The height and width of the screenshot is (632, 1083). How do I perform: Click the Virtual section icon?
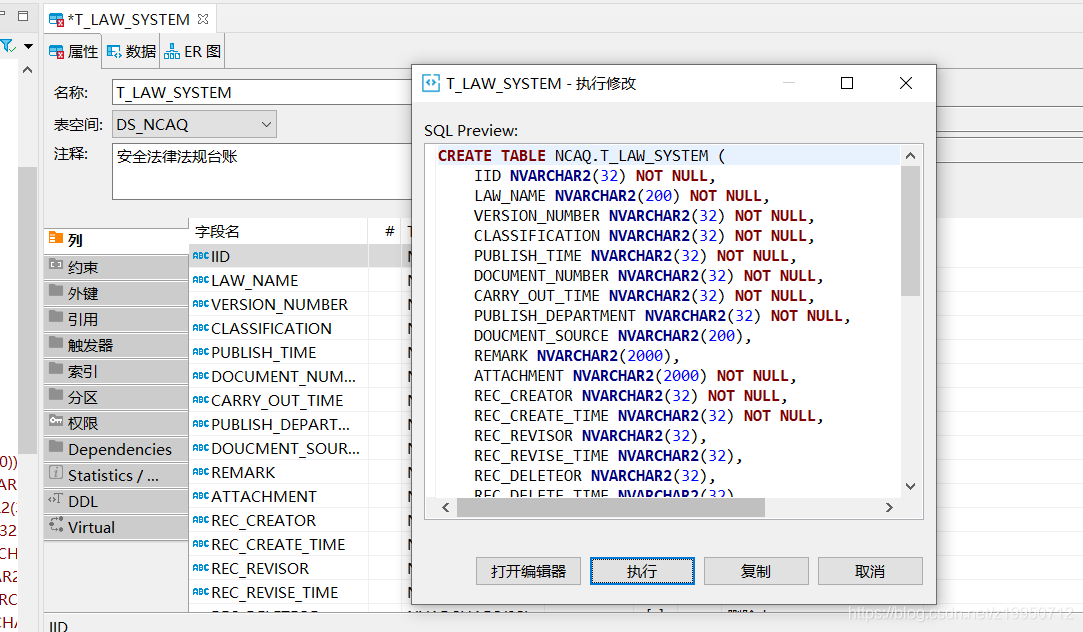(56, 525)
